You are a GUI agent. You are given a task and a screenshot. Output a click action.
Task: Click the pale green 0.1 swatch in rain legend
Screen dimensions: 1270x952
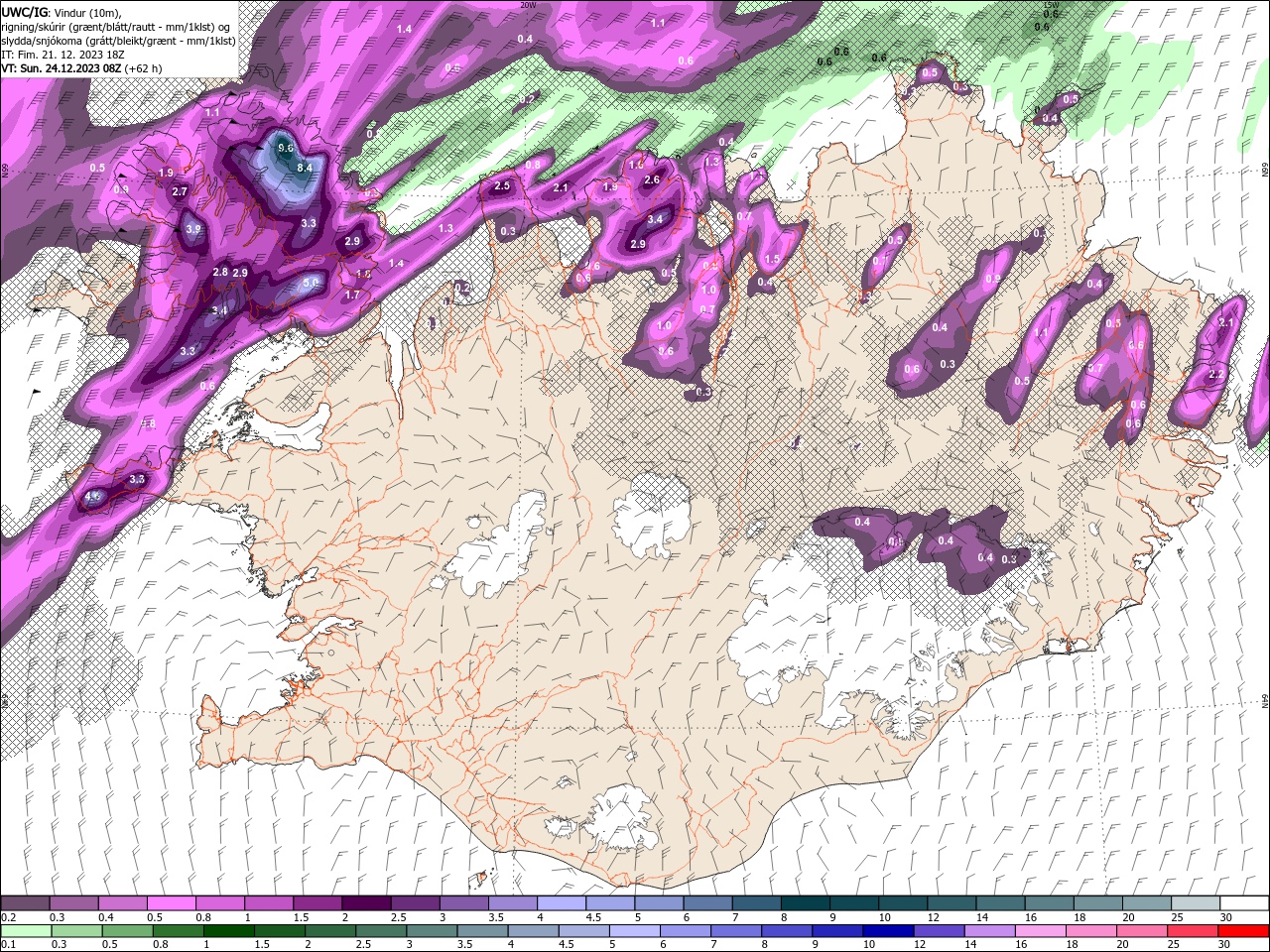coord(26,930)
